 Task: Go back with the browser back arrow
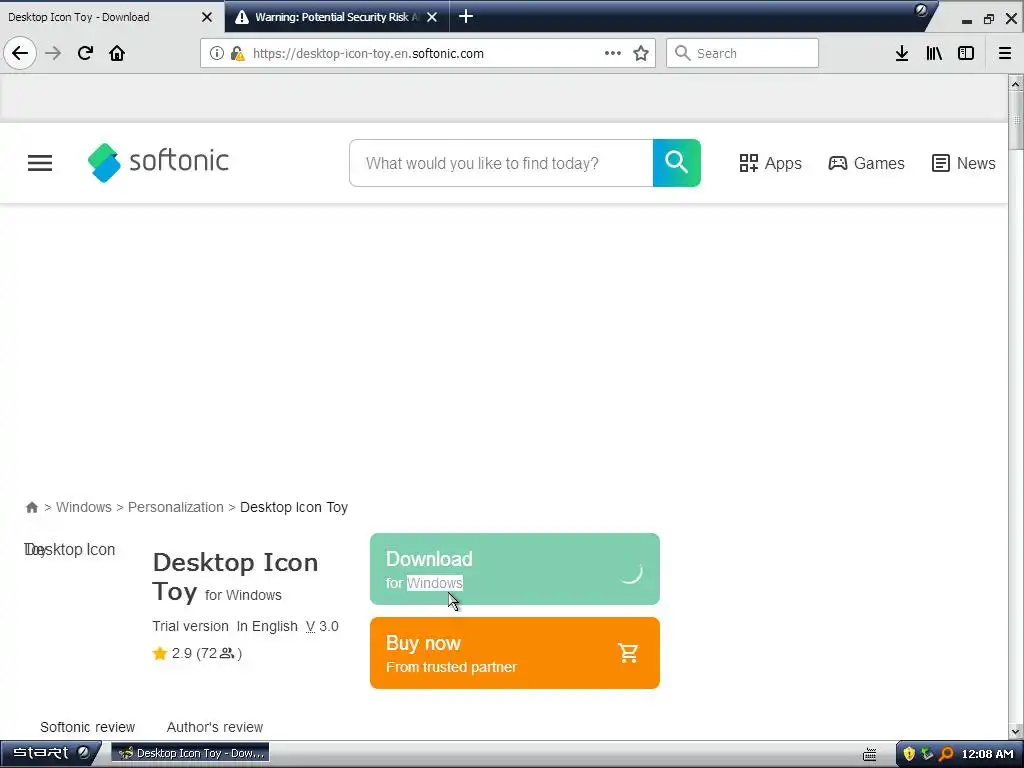[x=20, y=53]
